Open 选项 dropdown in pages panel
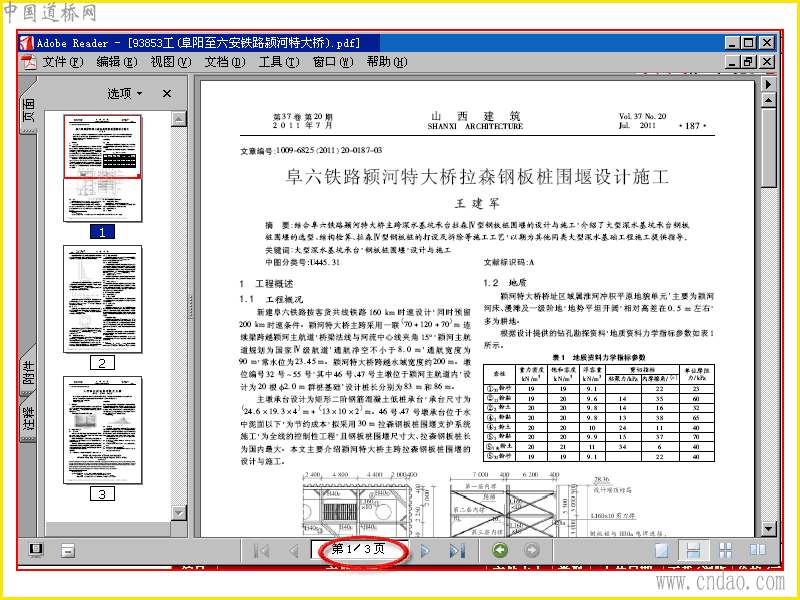The height and width of the screenshot is (600, 800). click(125, 93)
